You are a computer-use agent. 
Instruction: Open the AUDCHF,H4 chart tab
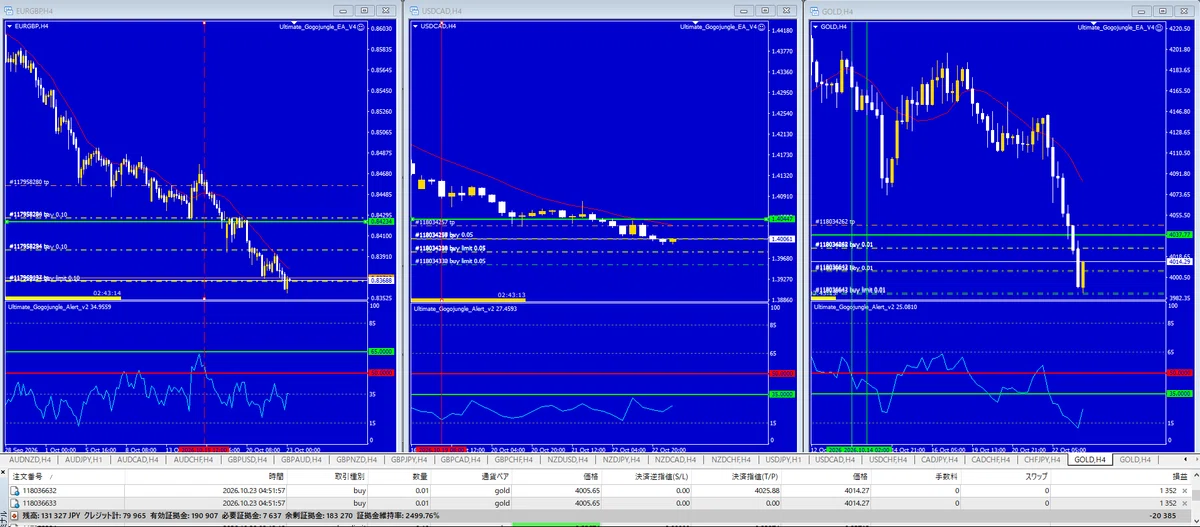pyautogui.click(x=195, y=459)
